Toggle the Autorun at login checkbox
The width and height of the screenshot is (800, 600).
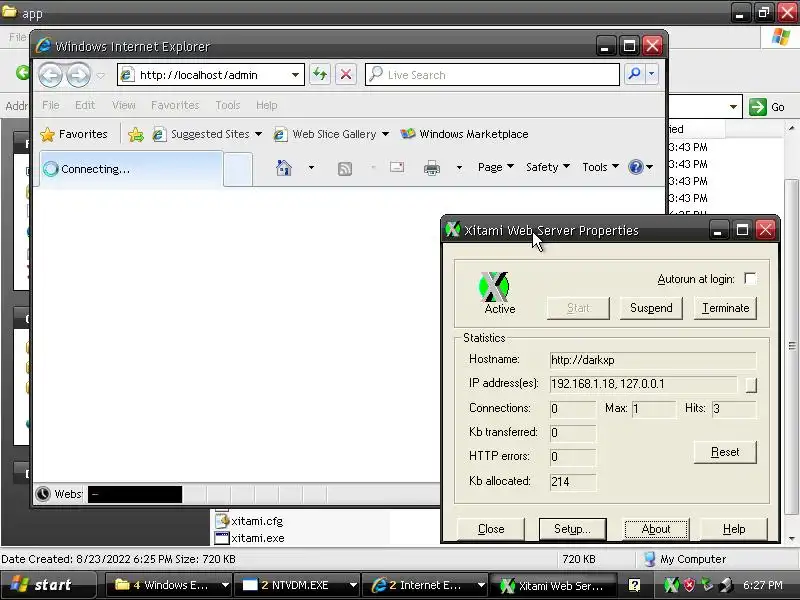click(750, 279)
